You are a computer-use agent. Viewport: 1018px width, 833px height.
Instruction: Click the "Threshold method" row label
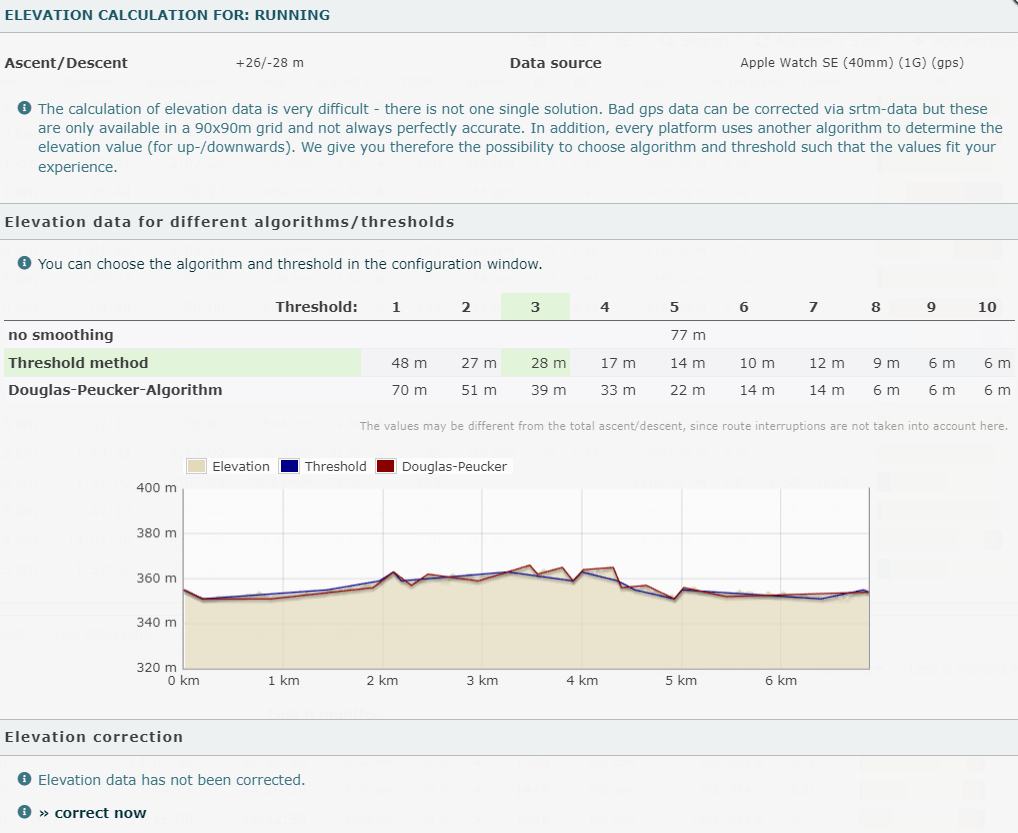tap(79, 363)
